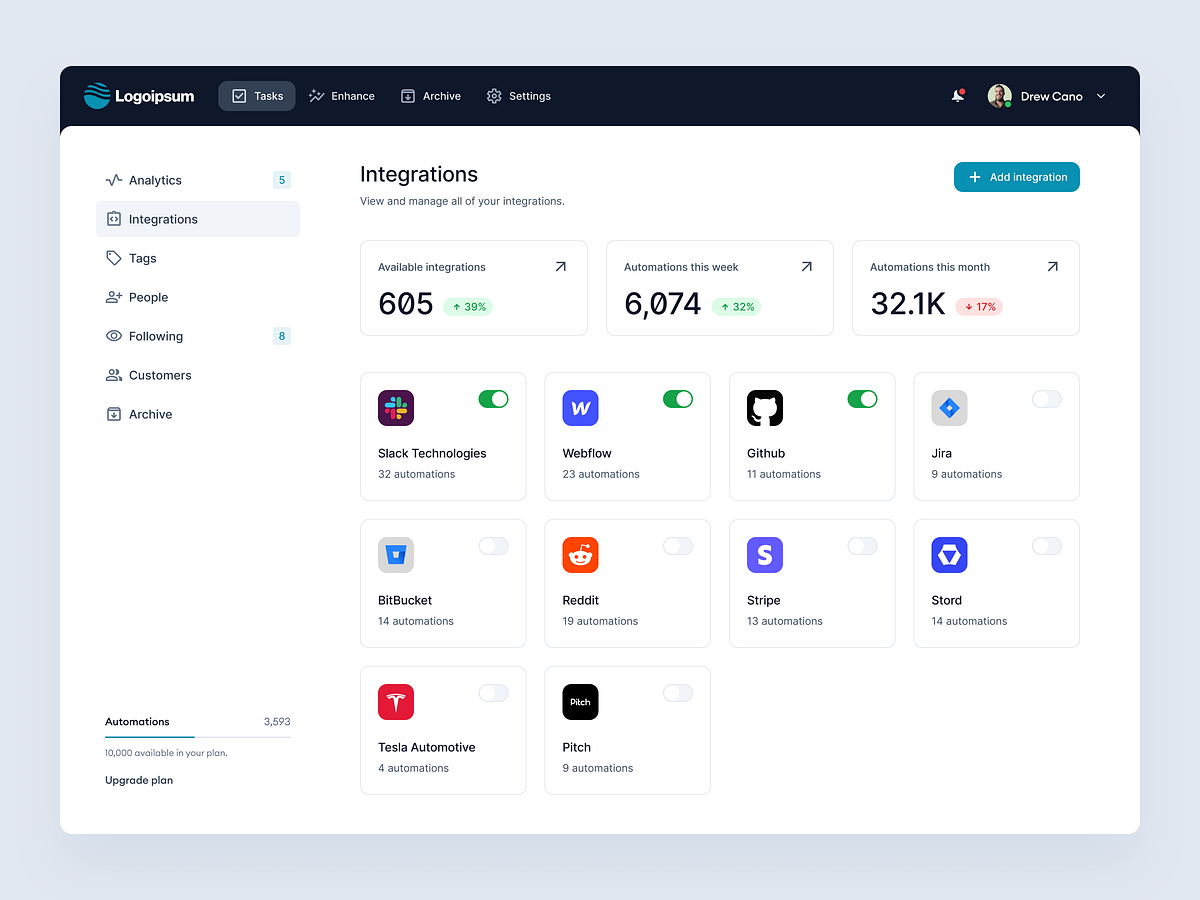Switch to the Settings top navigation tab
This screenshot has height=900, width=1200.
pos(519,96)
